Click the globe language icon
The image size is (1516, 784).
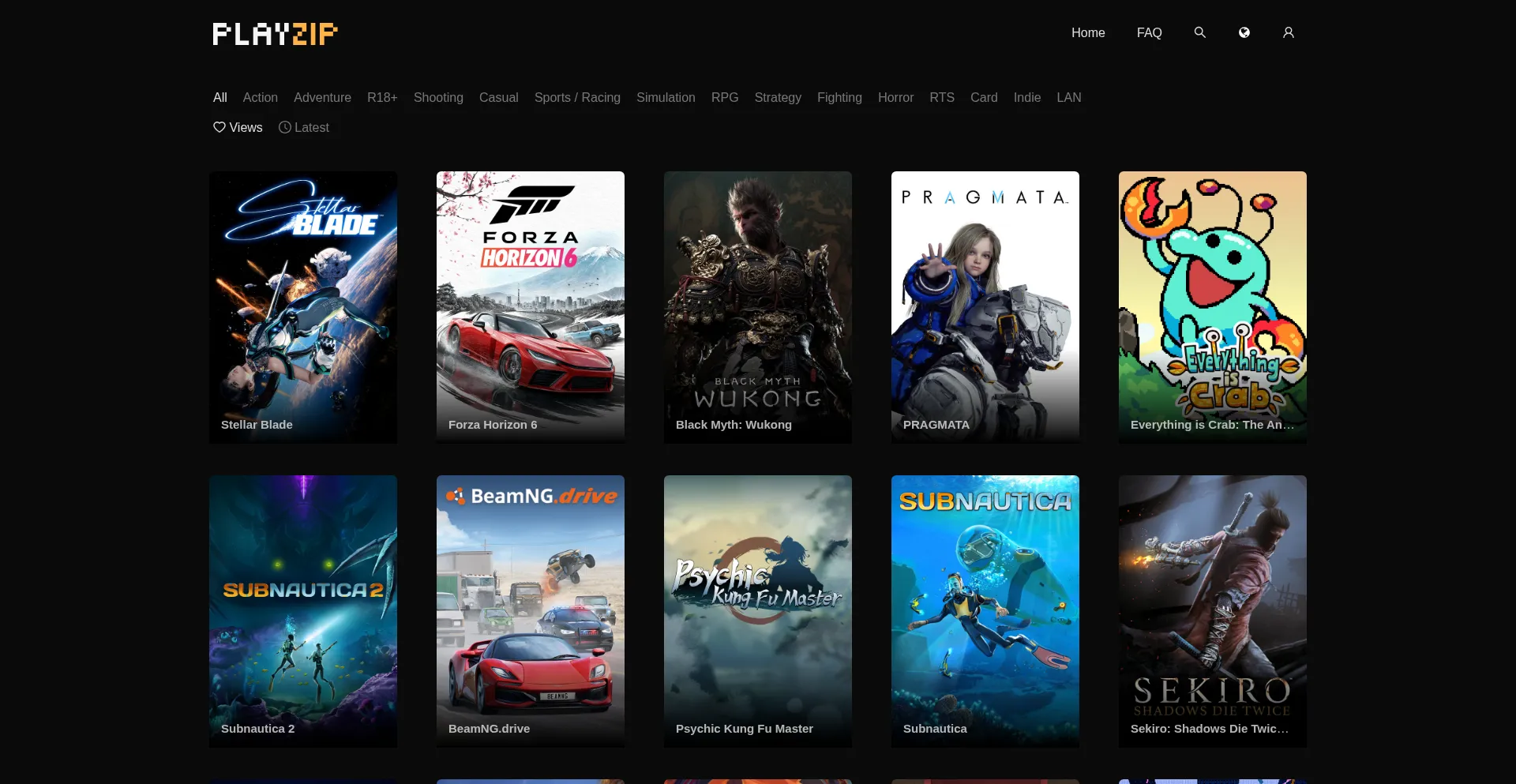click(x=1244, y=32)
